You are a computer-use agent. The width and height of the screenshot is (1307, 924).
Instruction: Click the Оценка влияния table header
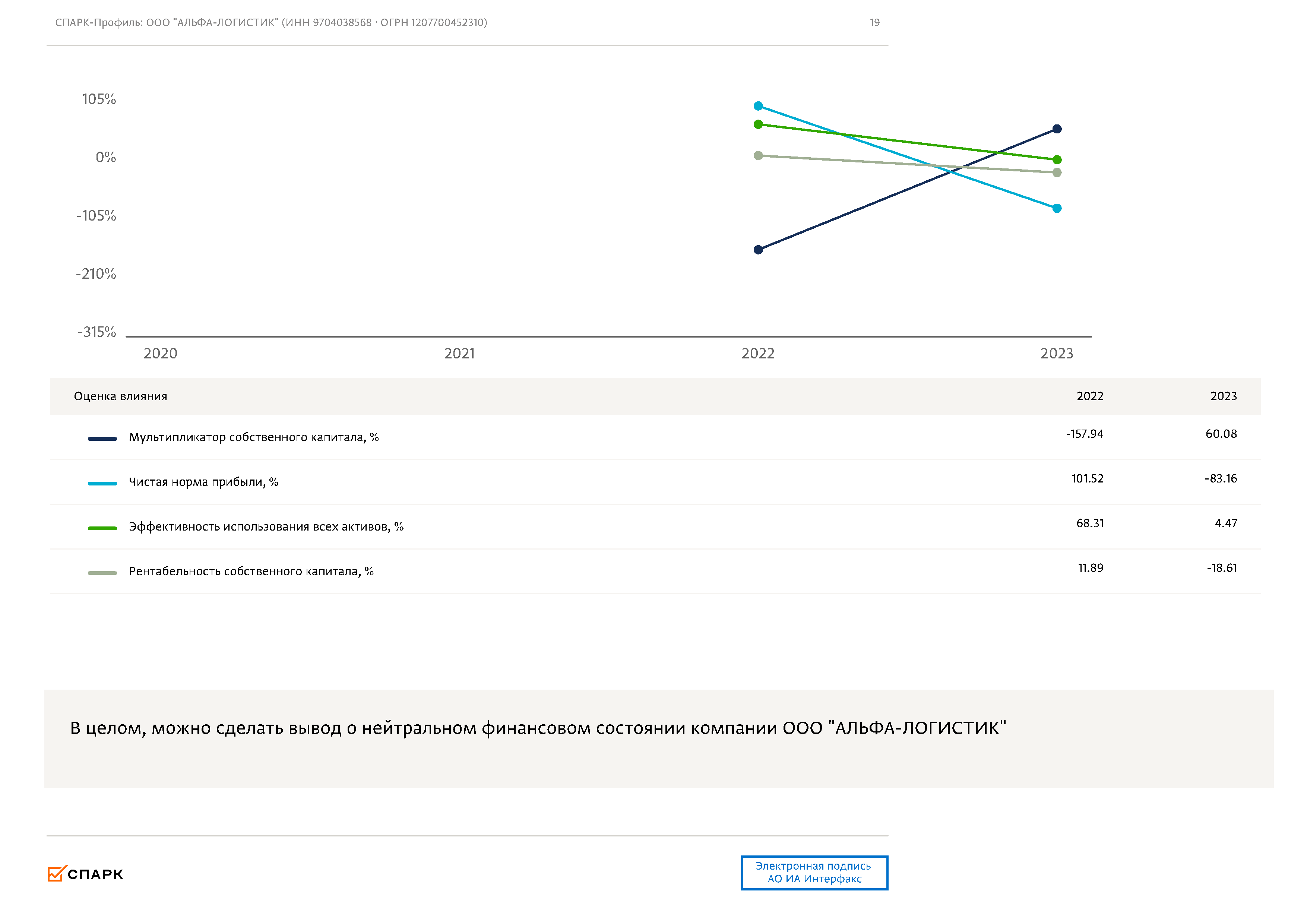click(120, 396)
